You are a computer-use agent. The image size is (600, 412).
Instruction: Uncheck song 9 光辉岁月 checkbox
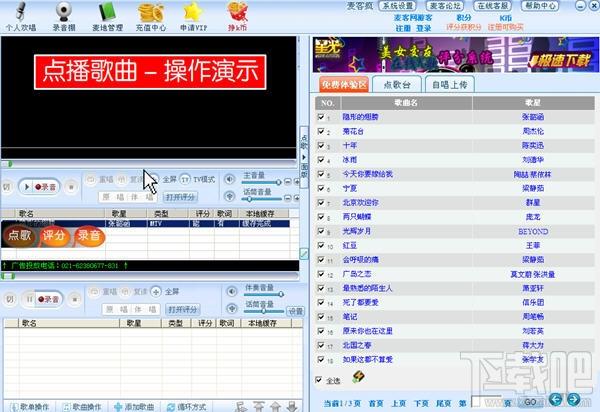(321, 231)
